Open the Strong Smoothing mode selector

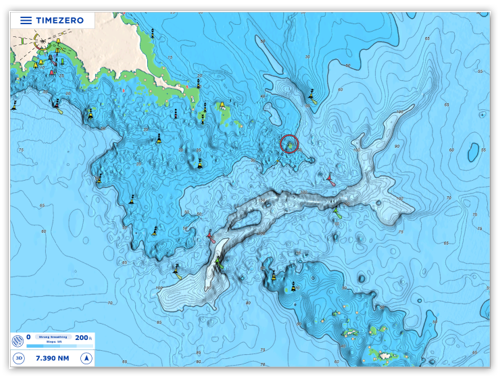coord(53,337)
